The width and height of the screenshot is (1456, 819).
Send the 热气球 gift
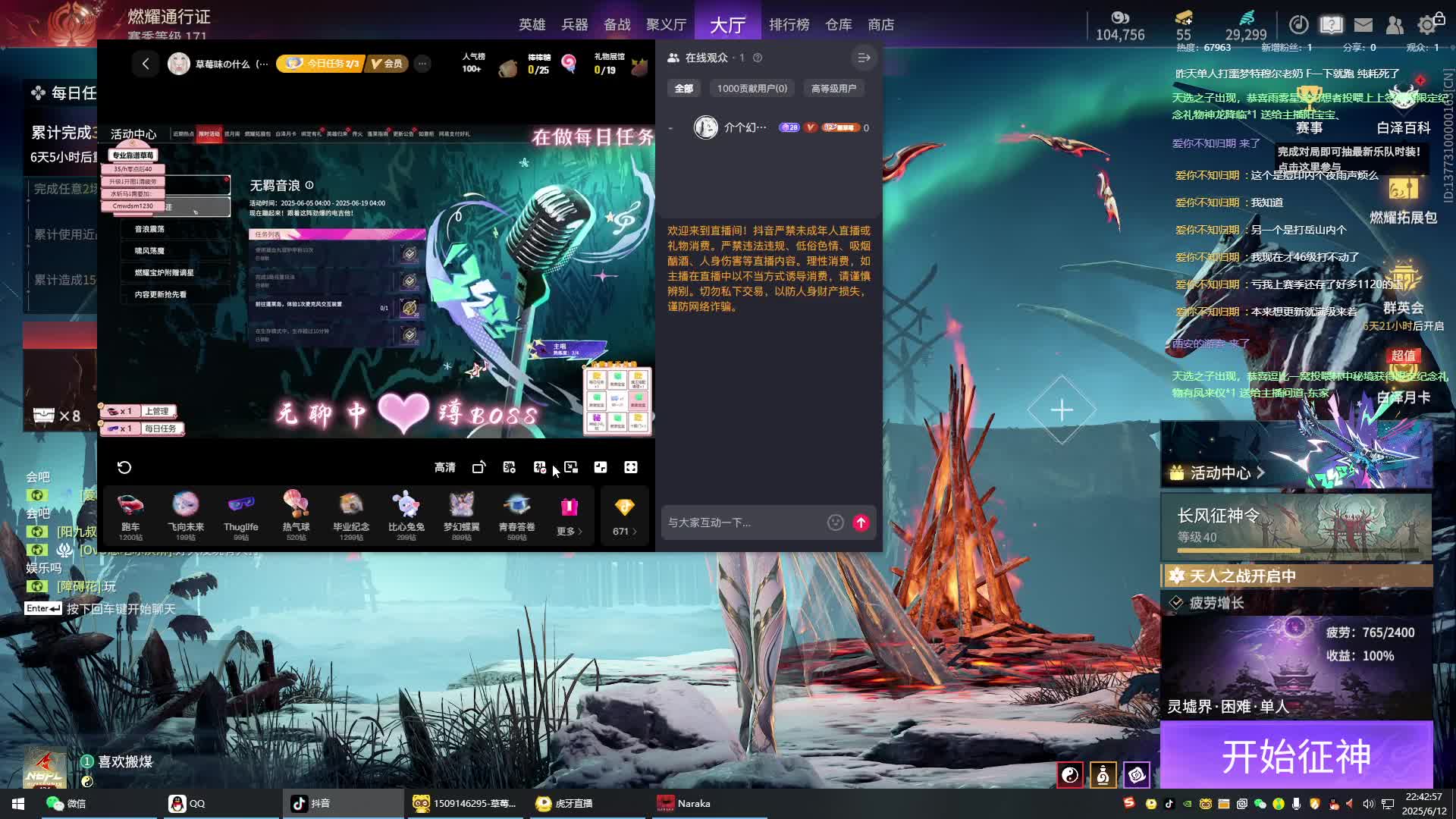click(296, 516)
